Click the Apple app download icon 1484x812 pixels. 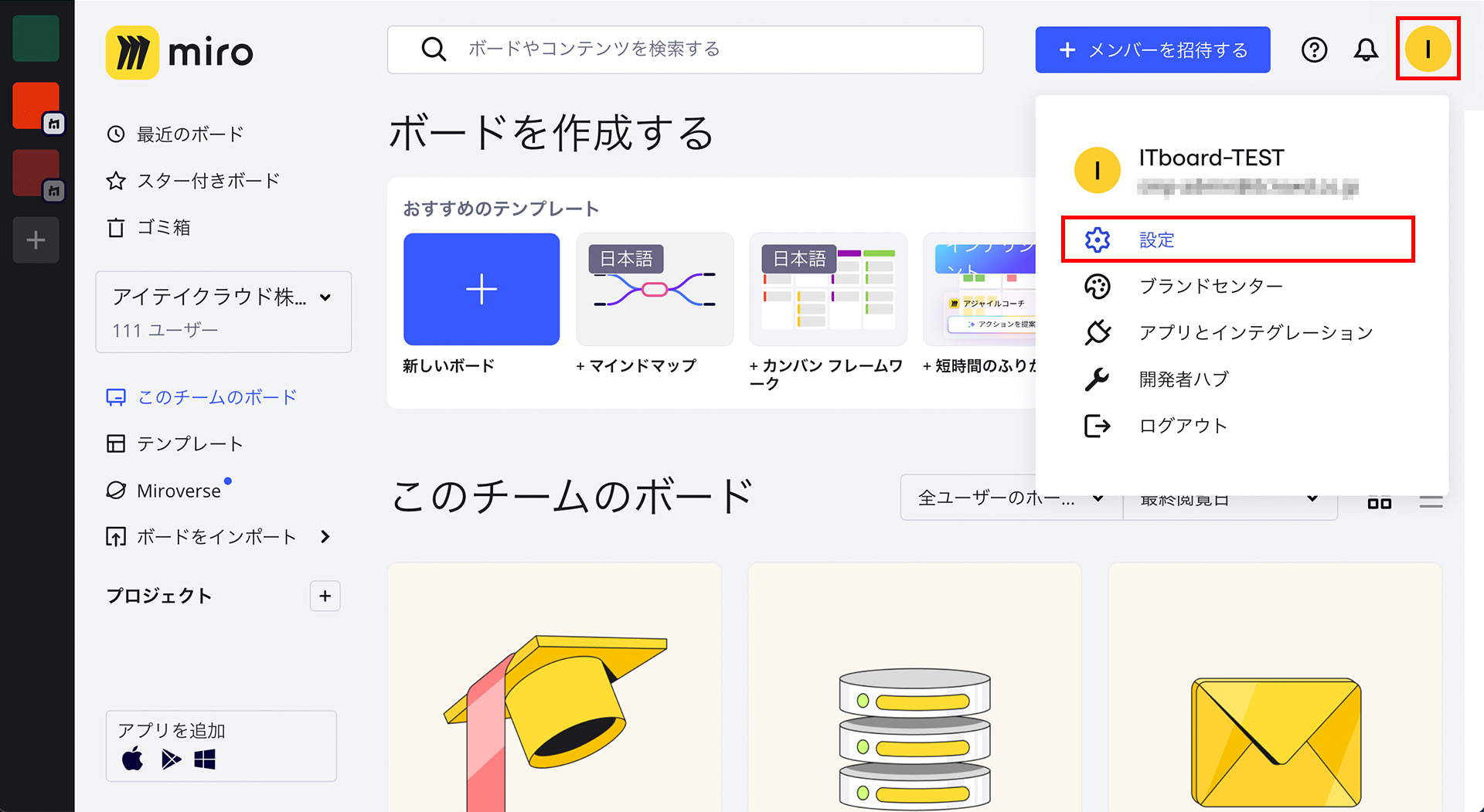tap(133, 759)
